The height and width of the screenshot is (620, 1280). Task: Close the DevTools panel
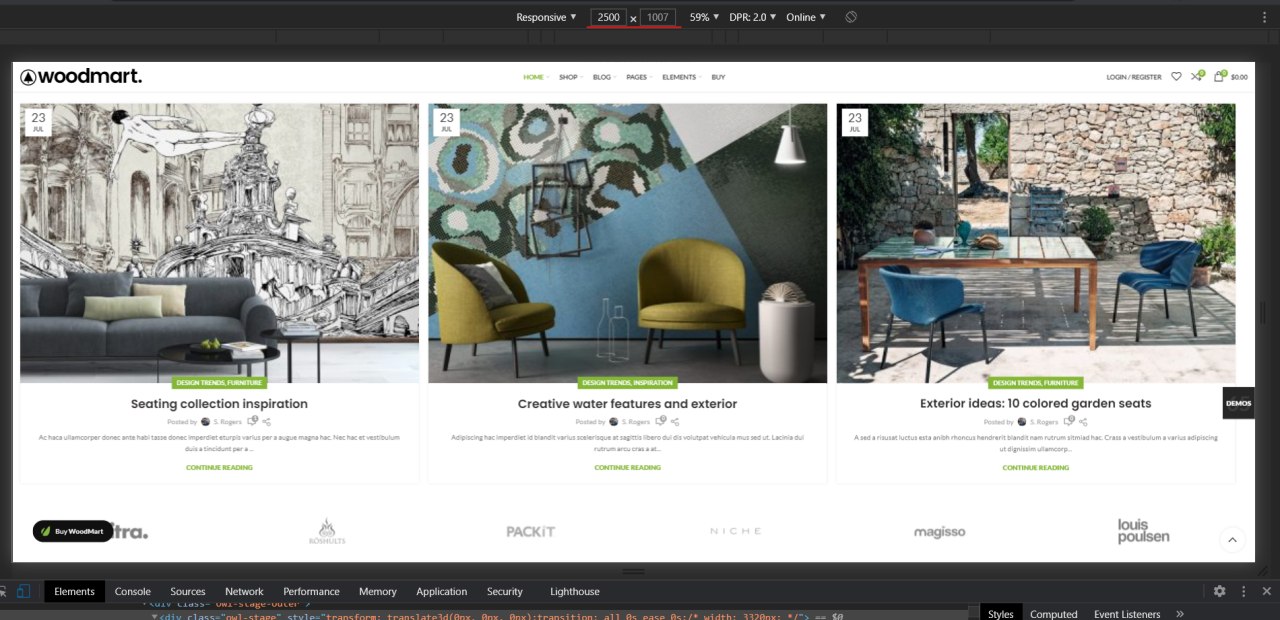pyautogui.click(x=1266, y=591)
